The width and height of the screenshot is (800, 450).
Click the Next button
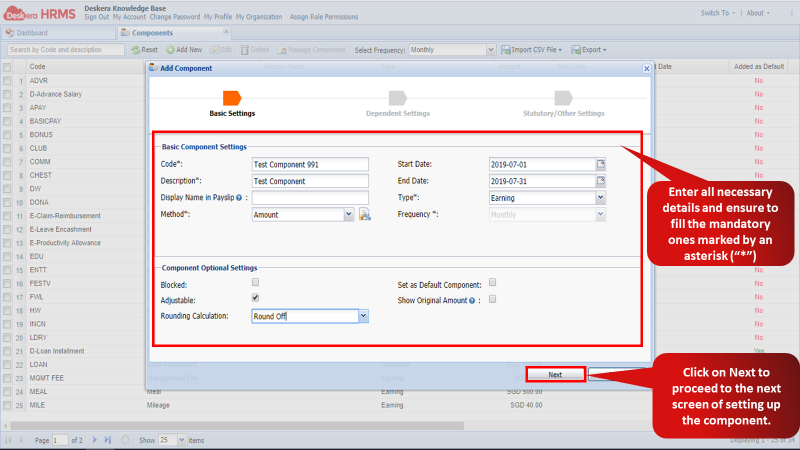point(555,374)
